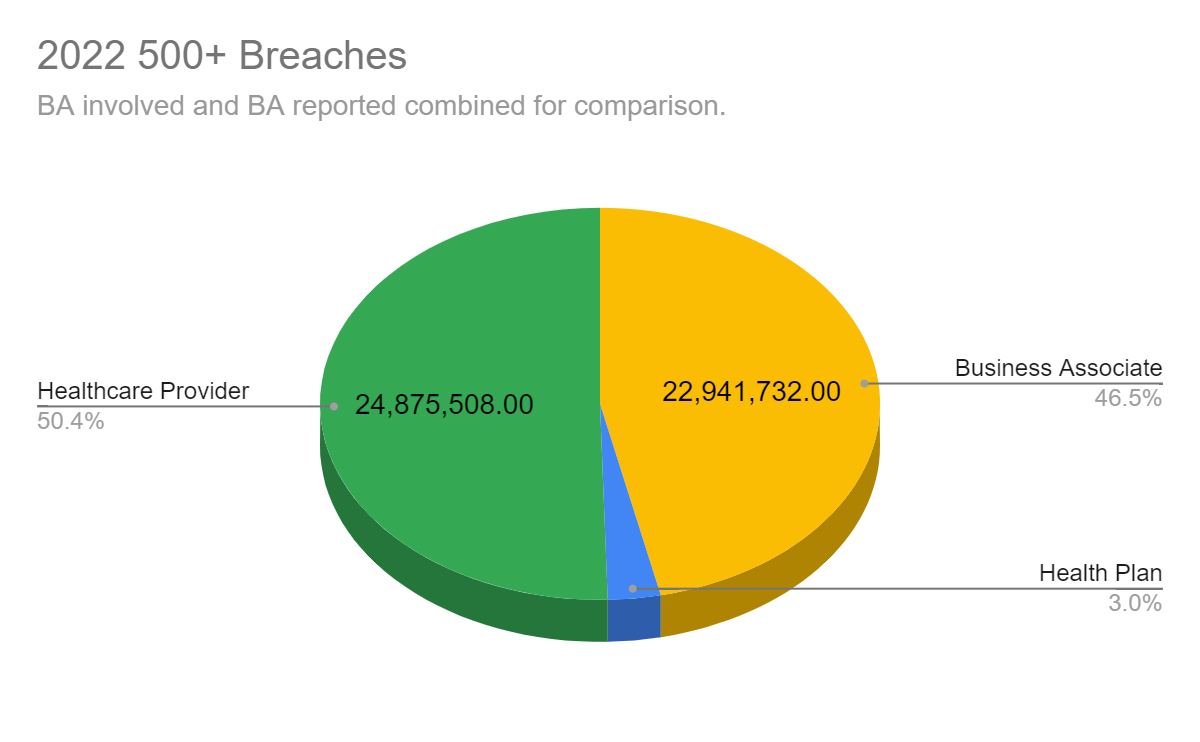Click the "Business Associate" label text
The height and width of the screenshot is (742, 1200).
pos(1058,367)
